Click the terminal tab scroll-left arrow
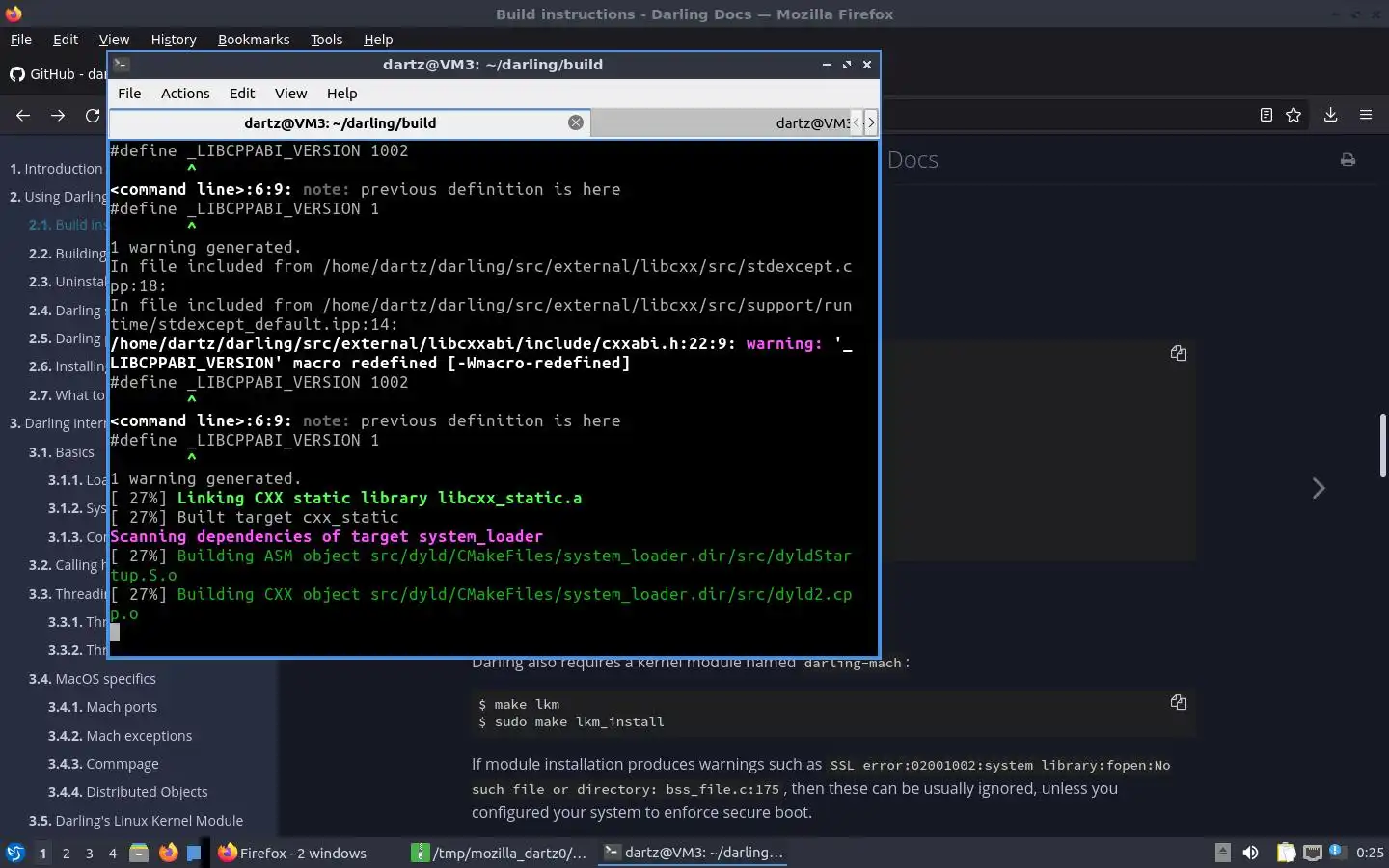This screenshot has height=868, width=1389. point(856,122)
